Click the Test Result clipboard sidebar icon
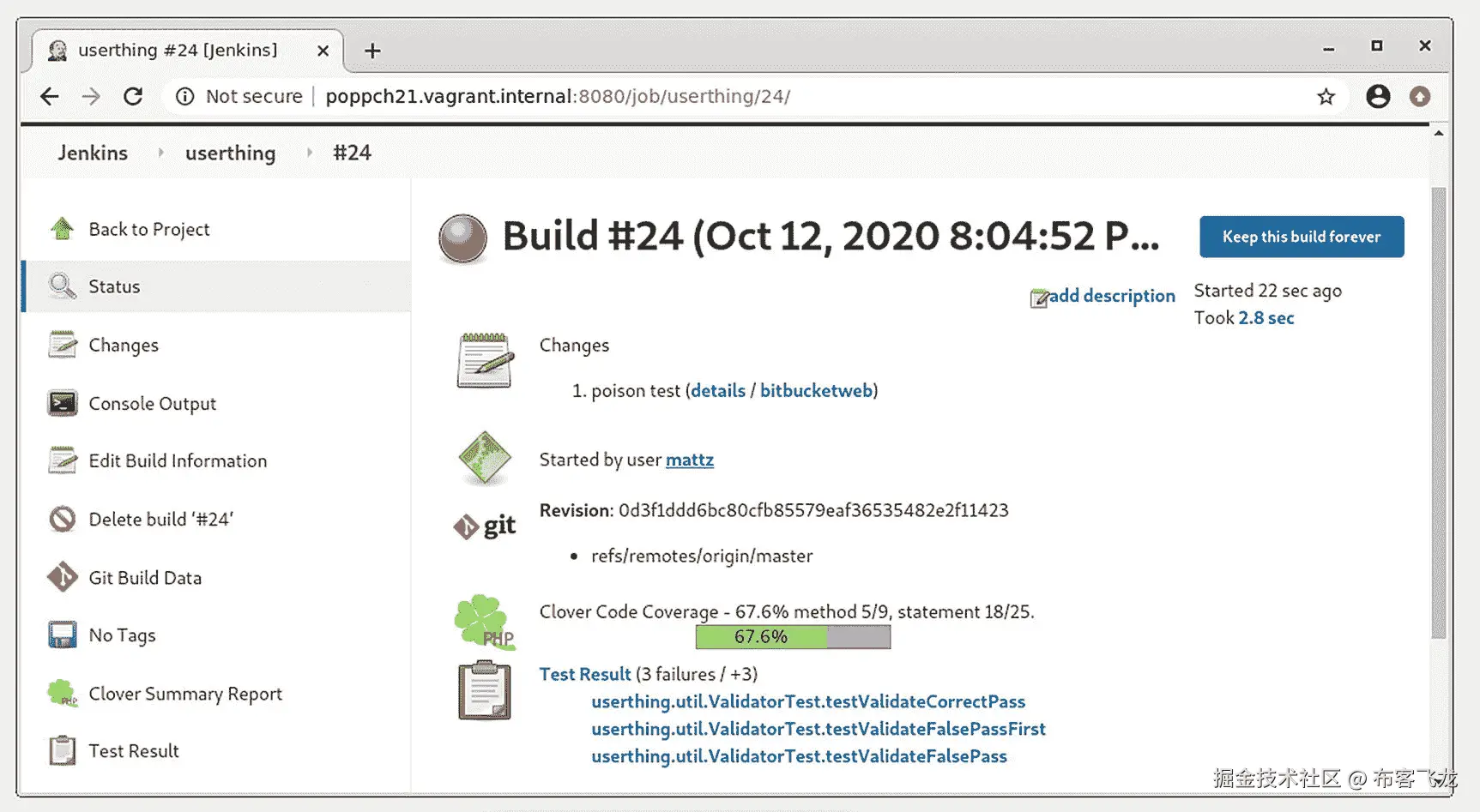 click(62, 751)
